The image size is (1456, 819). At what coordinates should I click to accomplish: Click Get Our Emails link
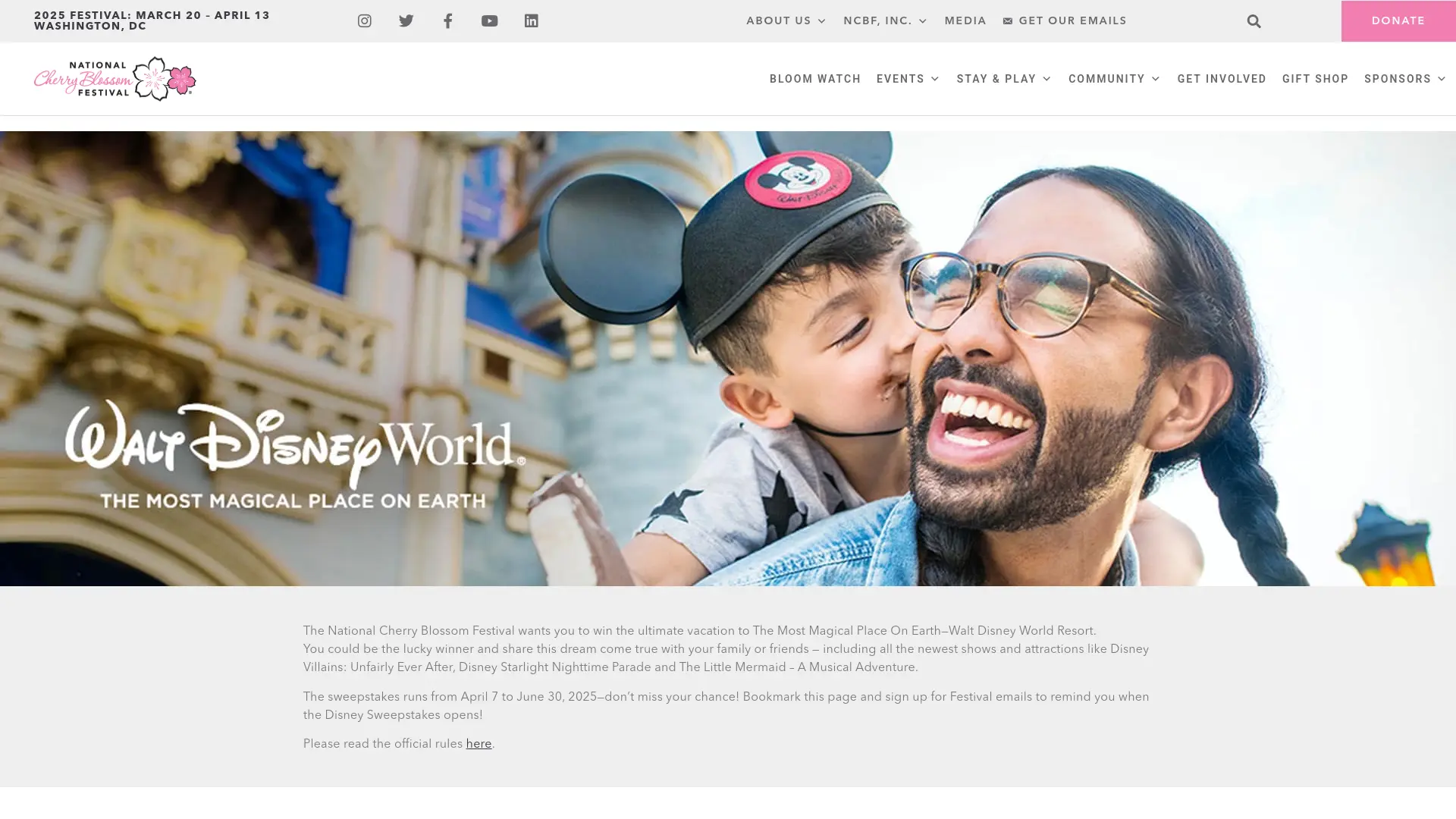coord(1065,21)
